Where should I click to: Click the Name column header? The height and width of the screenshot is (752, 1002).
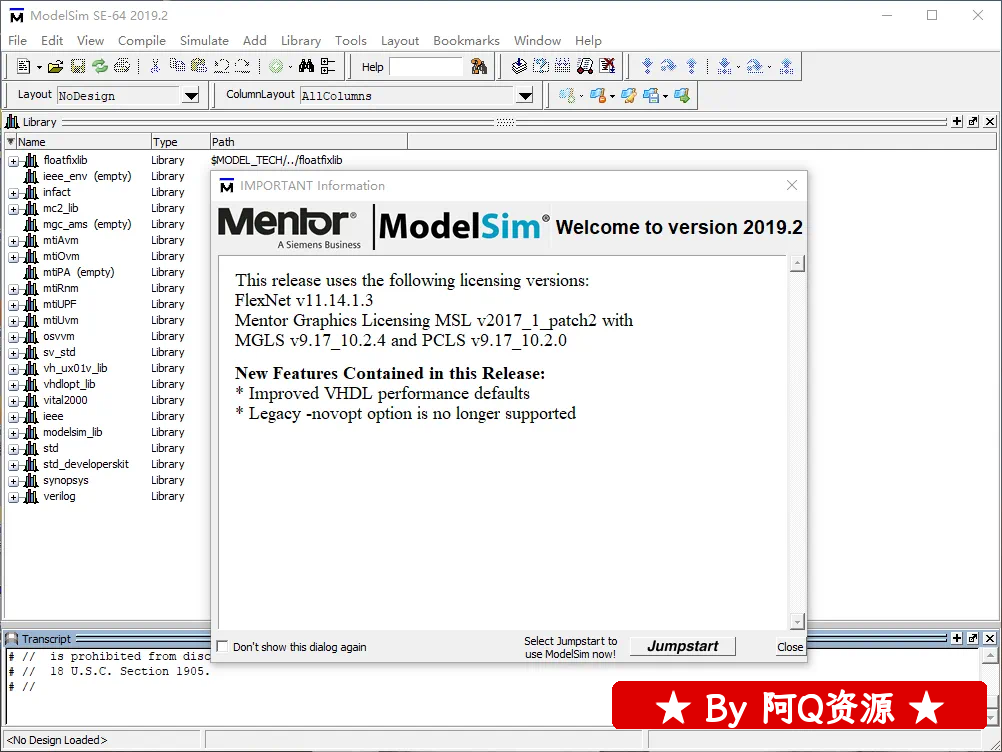(84, 142)
